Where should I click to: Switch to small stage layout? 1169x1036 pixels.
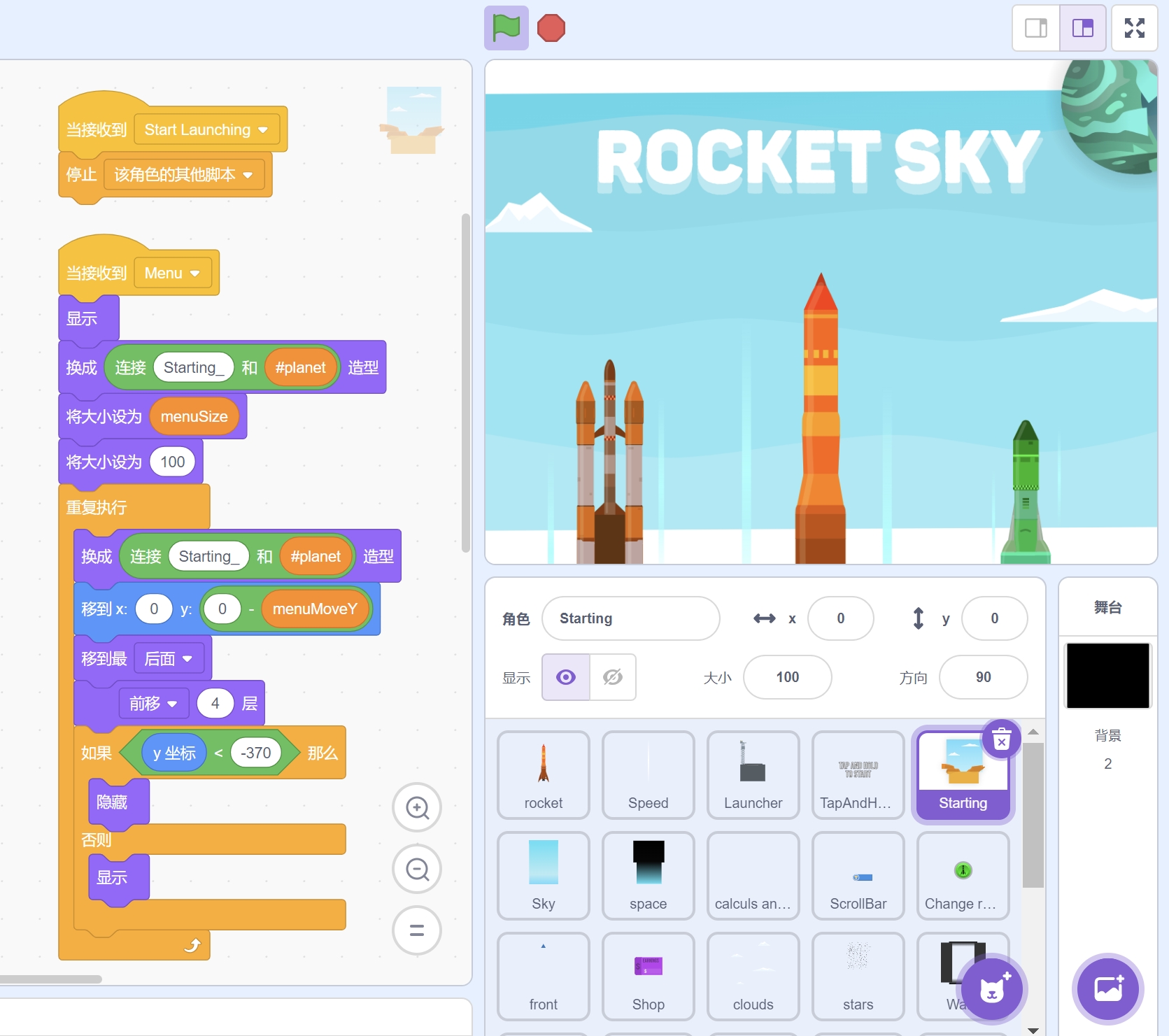coord(1036,29)
